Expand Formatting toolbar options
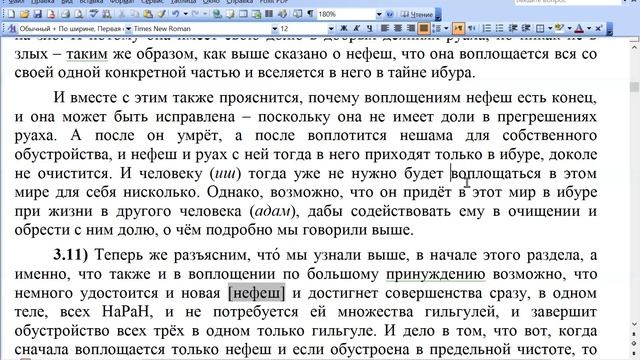Screen dimensions: 640x360 [610, 29]
